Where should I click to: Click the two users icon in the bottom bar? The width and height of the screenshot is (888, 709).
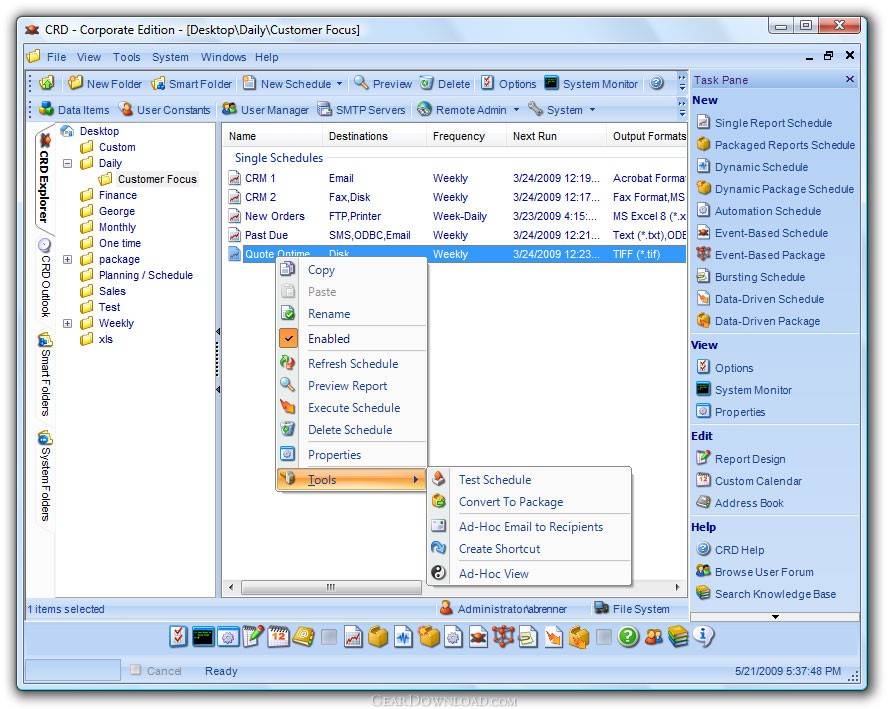tap(654, 637)
